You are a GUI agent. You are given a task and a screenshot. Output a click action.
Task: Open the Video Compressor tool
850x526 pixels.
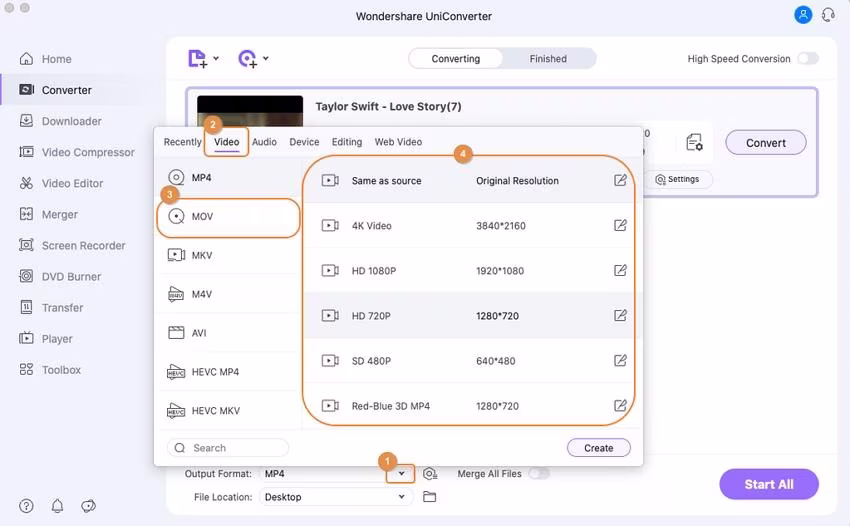click(x=76, y=152)
